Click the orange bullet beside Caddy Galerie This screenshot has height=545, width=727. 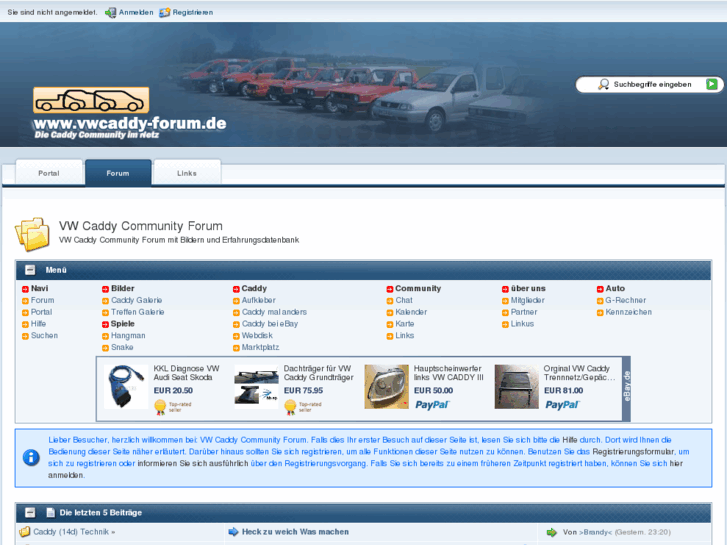pyautogui.click(x=105, y=301)
